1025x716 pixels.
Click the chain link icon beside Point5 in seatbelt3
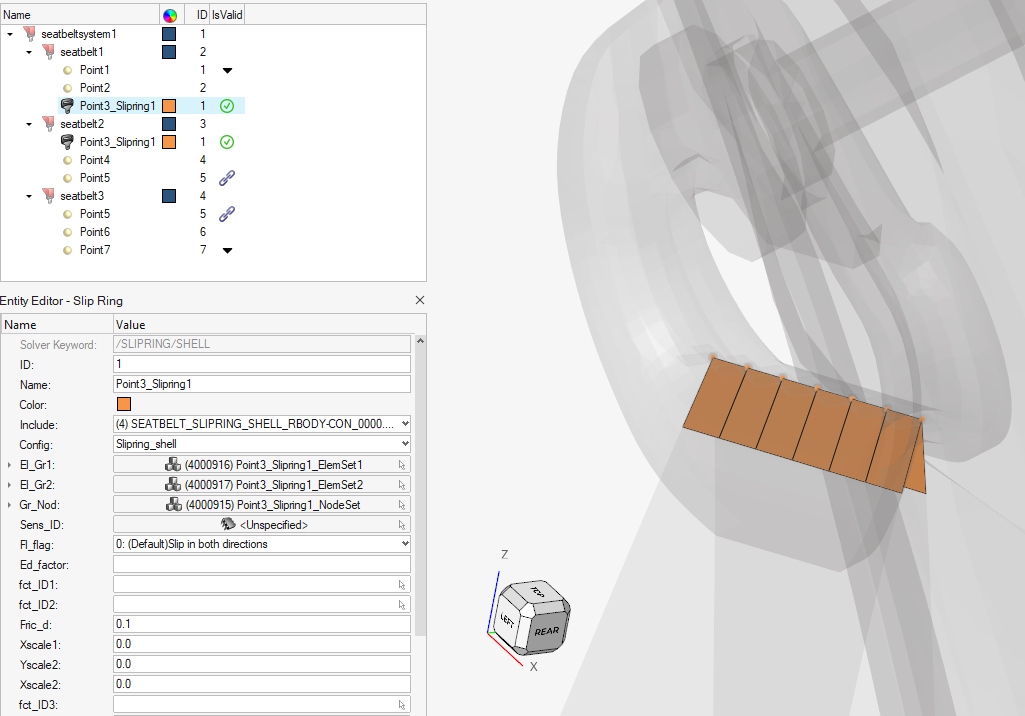tap(227, 213)
